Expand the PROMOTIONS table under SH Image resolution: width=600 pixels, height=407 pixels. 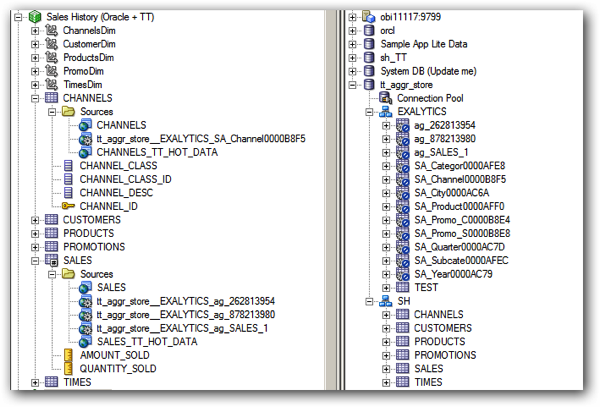(x=386, y=355)
